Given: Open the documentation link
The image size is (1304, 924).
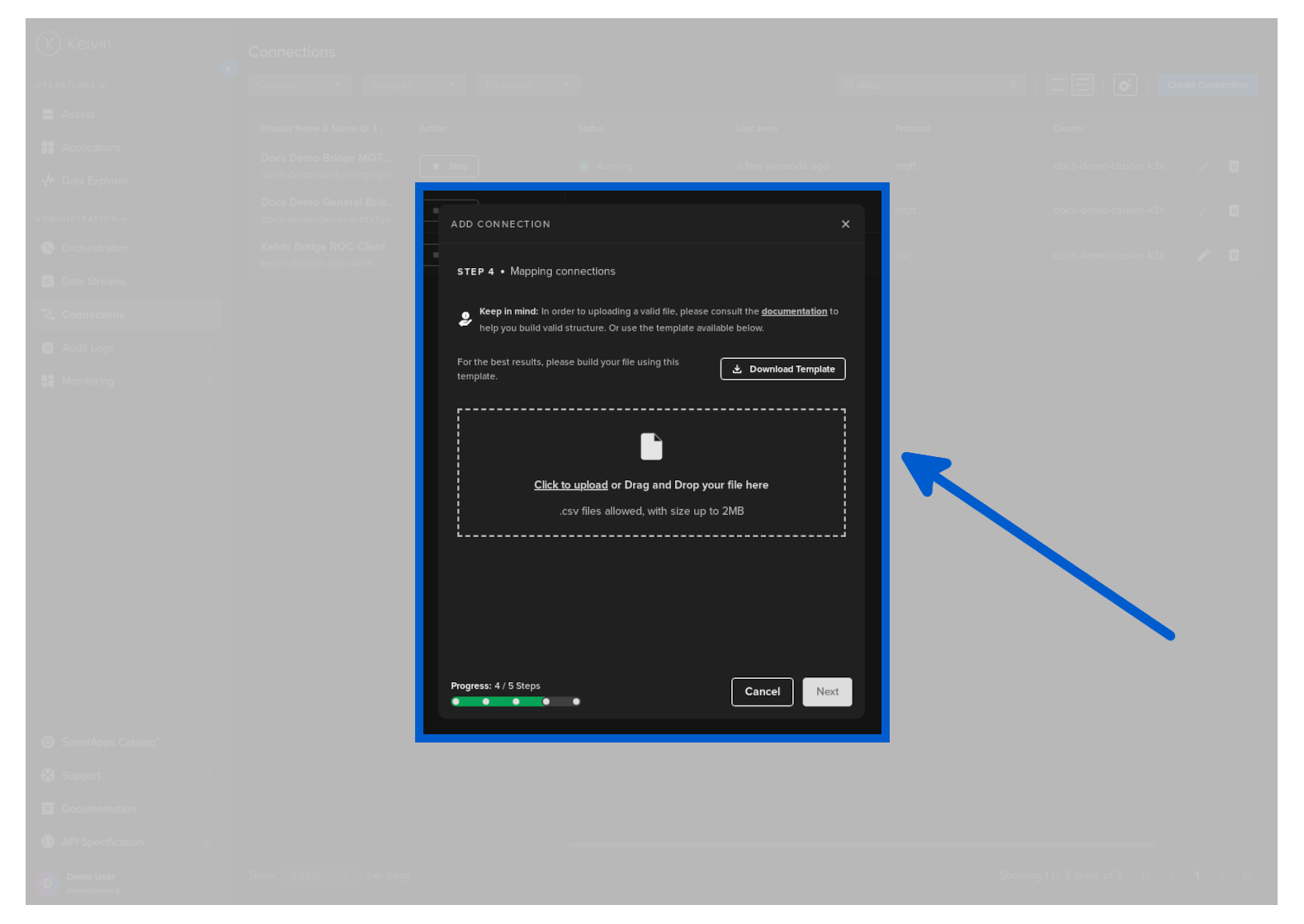Looking at the screenshot, I should point(793,311).
